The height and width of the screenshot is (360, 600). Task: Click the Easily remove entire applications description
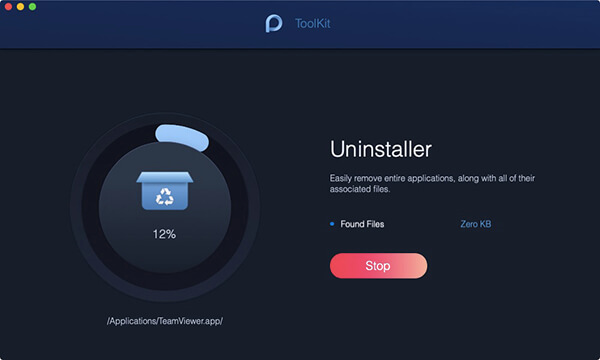pyautogui.click(x=432, y=183)
